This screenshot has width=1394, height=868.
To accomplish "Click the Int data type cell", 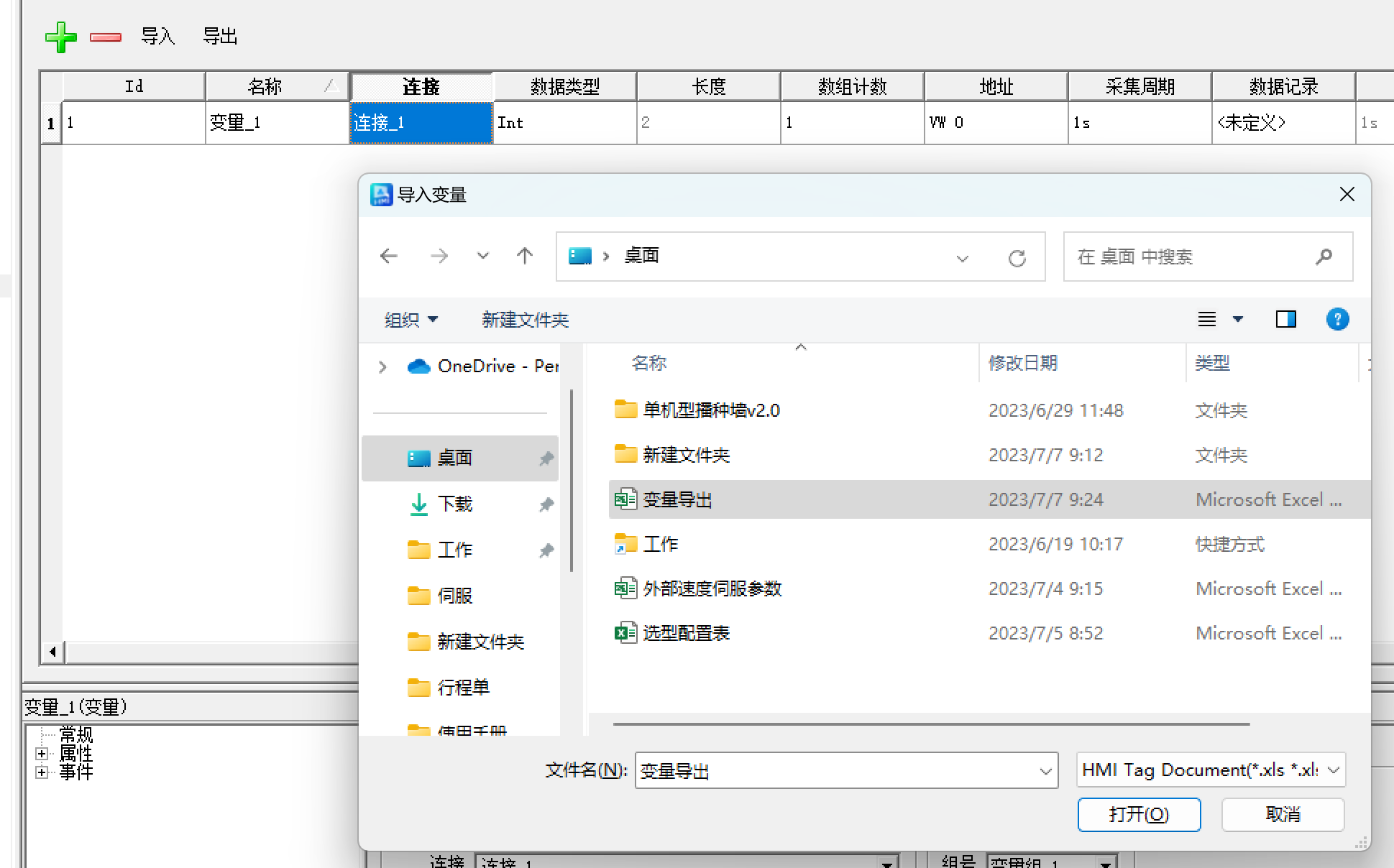I will pos(565,123).
